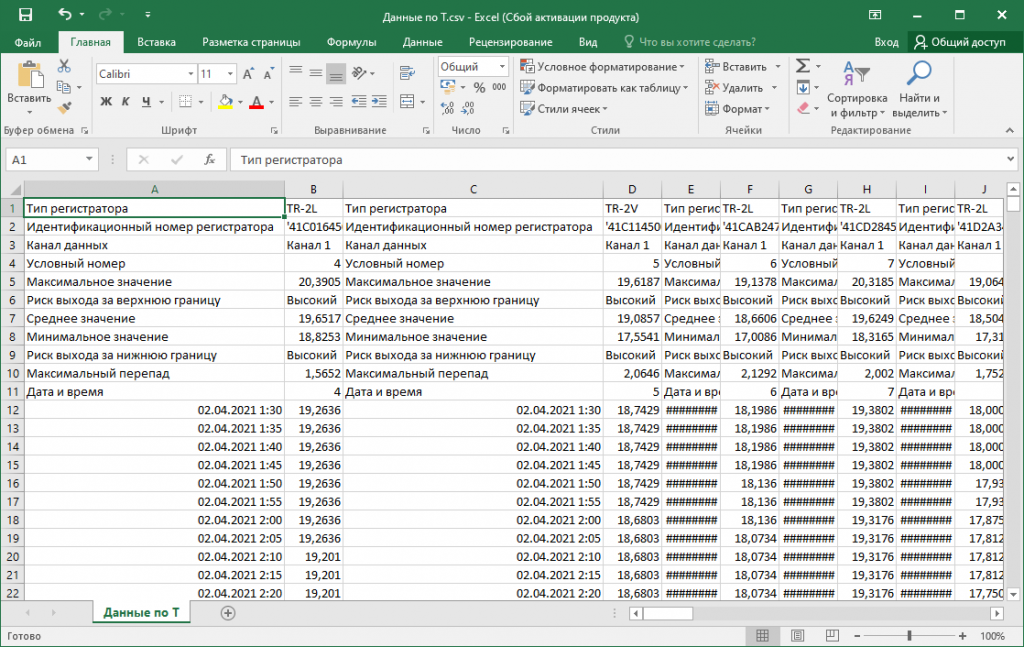Click the Save icon in the title bar
Image resolution: width=1024 pixels, height=647 pixels.
25,14
